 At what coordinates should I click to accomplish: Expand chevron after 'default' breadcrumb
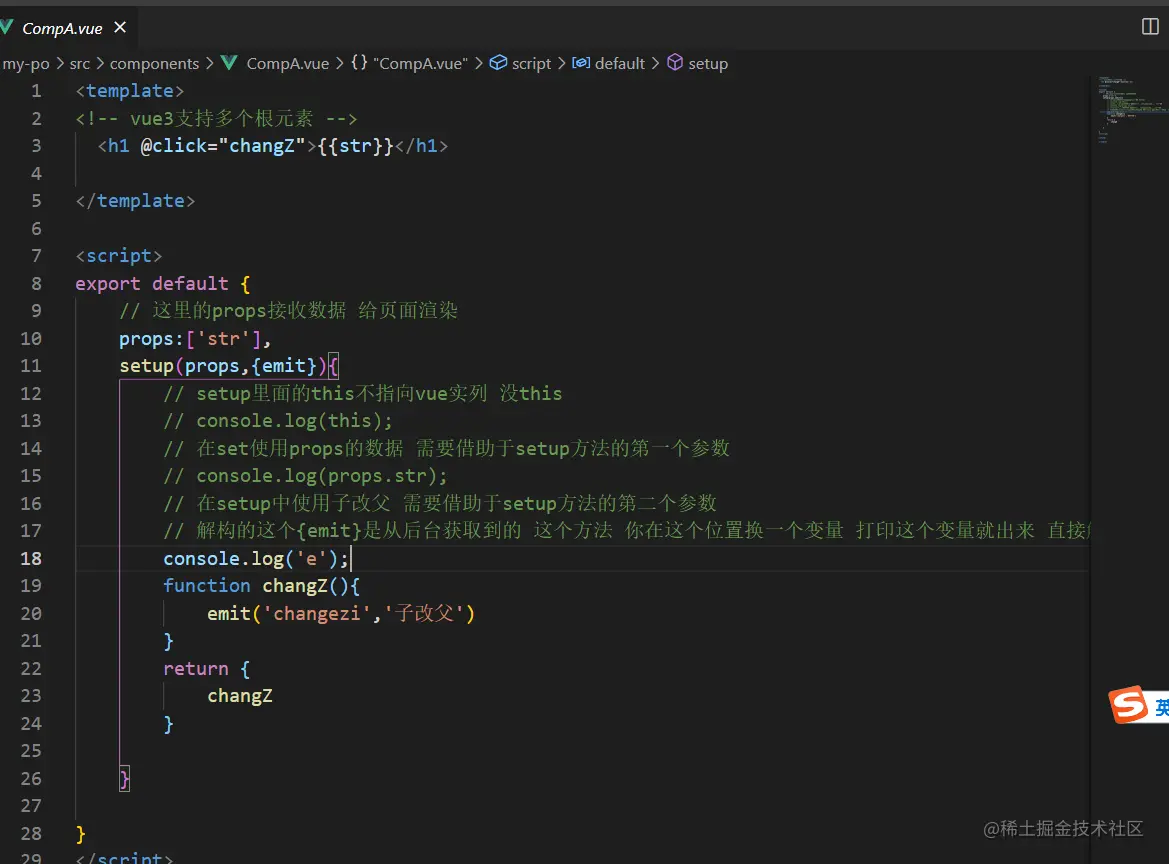click(x=655, y=63)
